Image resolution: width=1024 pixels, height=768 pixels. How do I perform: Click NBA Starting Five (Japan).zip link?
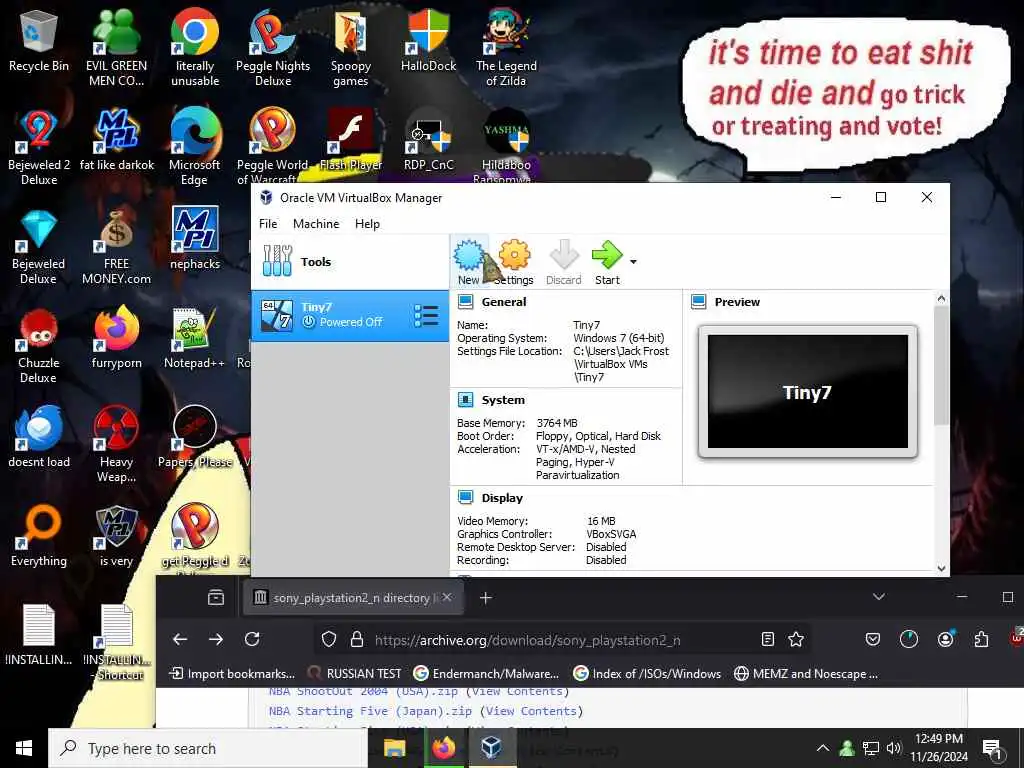click(370, 711)
